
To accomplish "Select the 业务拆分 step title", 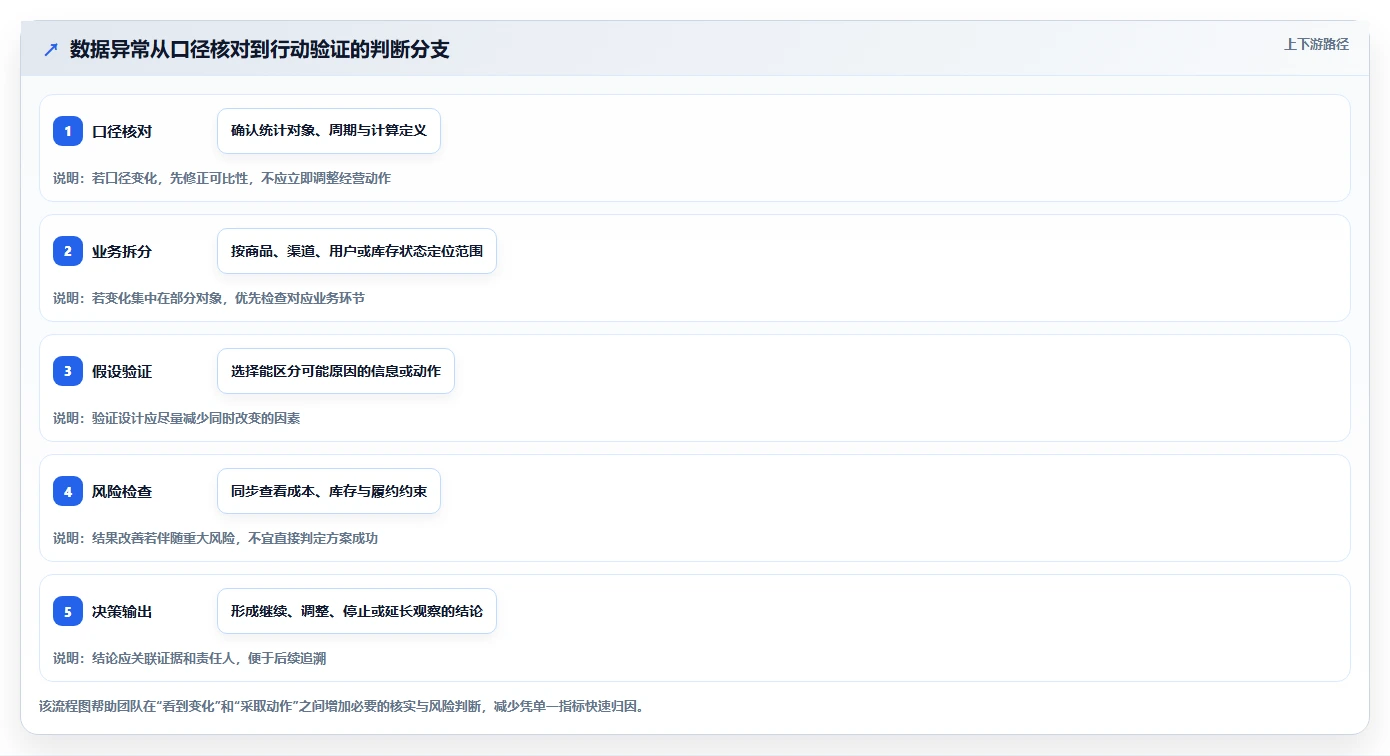I will [x=122, y=251].
